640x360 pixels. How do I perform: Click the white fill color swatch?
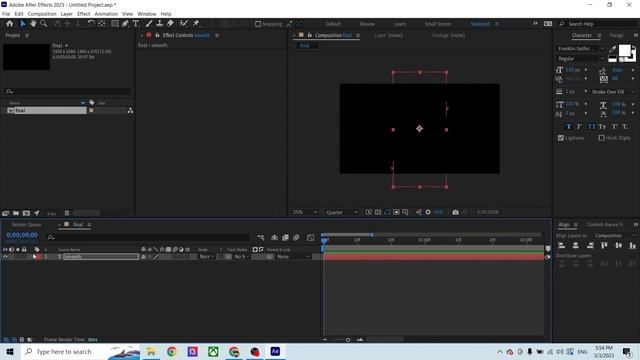pos(624,51)
